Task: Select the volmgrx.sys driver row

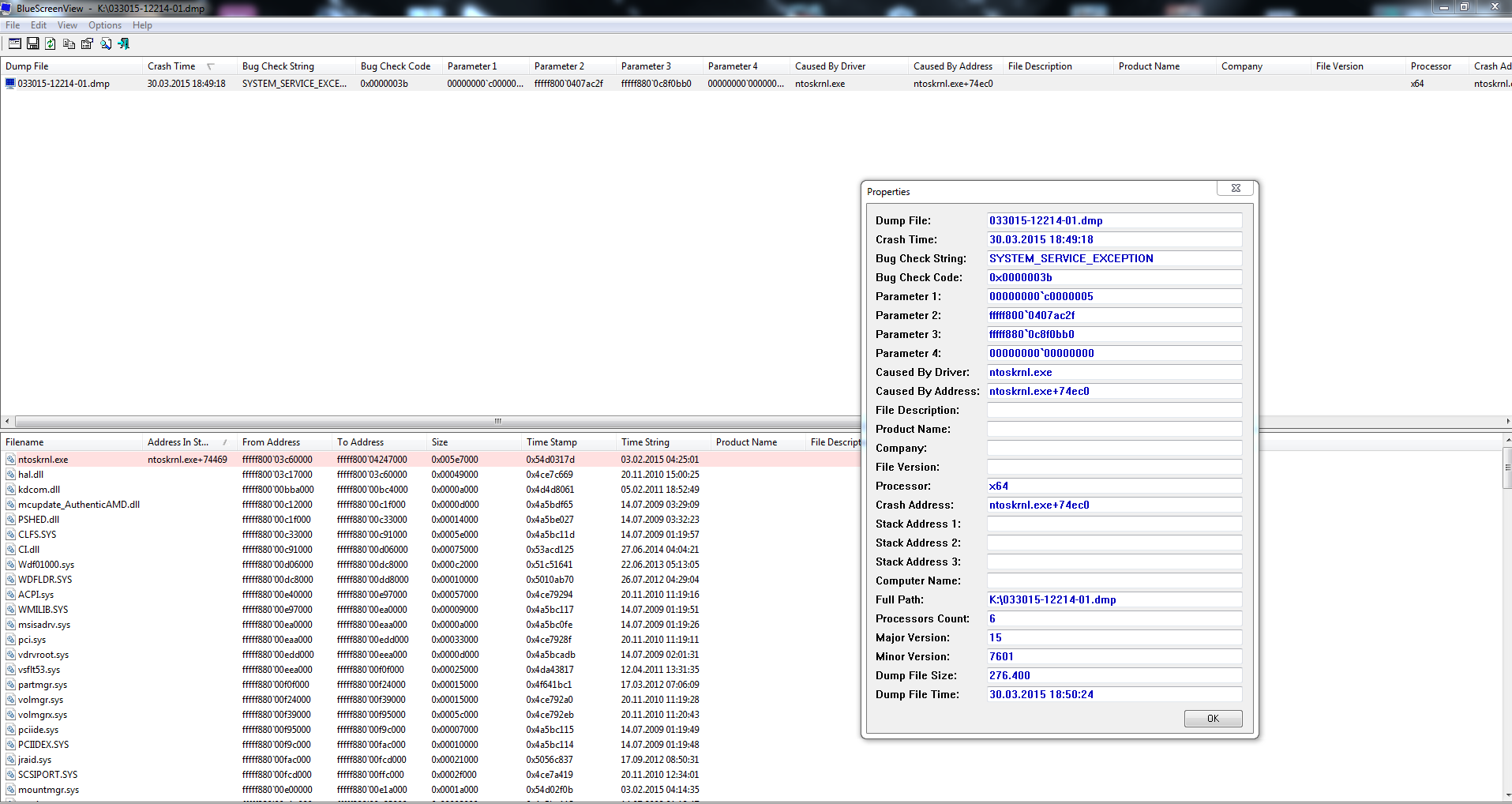Action: tap(430, 715)
